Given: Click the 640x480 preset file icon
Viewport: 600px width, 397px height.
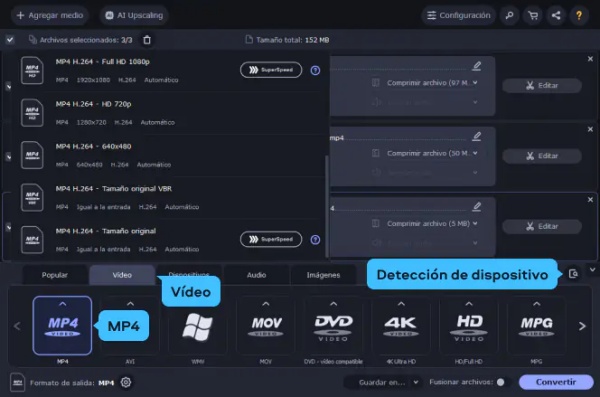Looking at the screenshot, I should pyautogui.click(x=32, y=155).
